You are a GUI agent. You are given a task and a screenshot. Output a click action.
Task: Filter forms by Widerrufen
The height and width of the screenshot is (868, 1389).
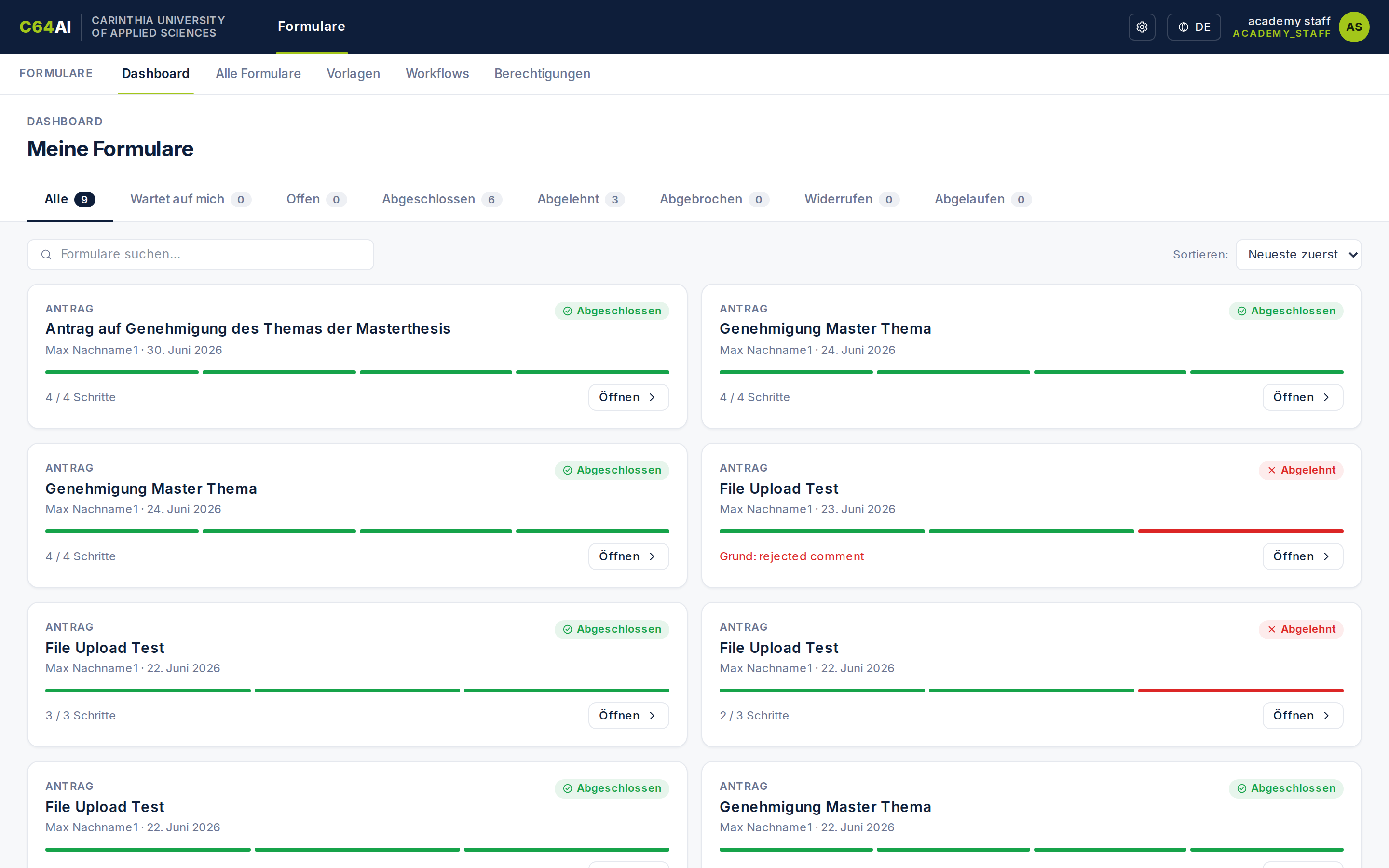pyautogui.click(x=852, y=199)
